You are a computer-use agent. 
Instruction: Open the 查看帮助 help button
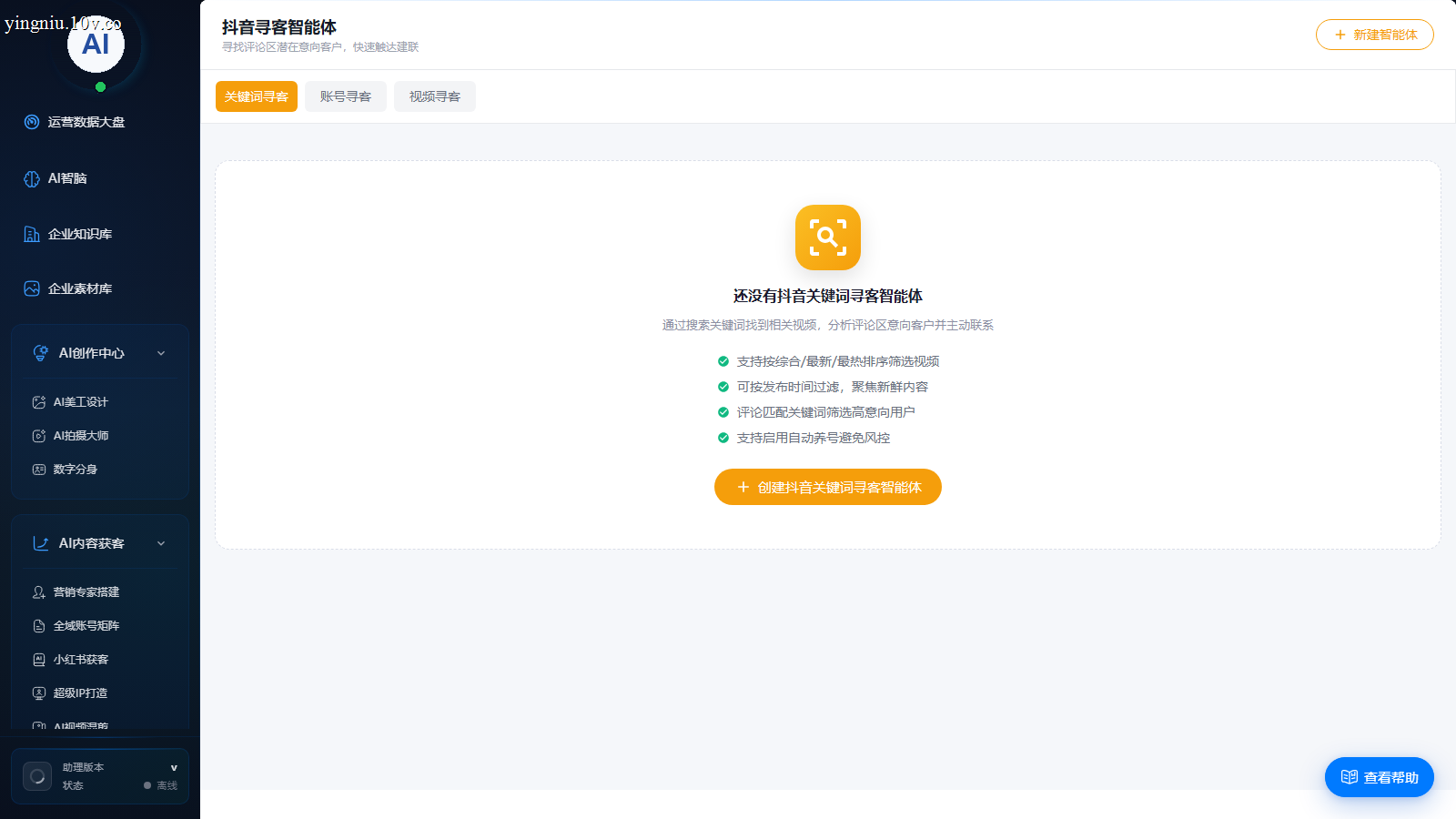click(1380, 777)
